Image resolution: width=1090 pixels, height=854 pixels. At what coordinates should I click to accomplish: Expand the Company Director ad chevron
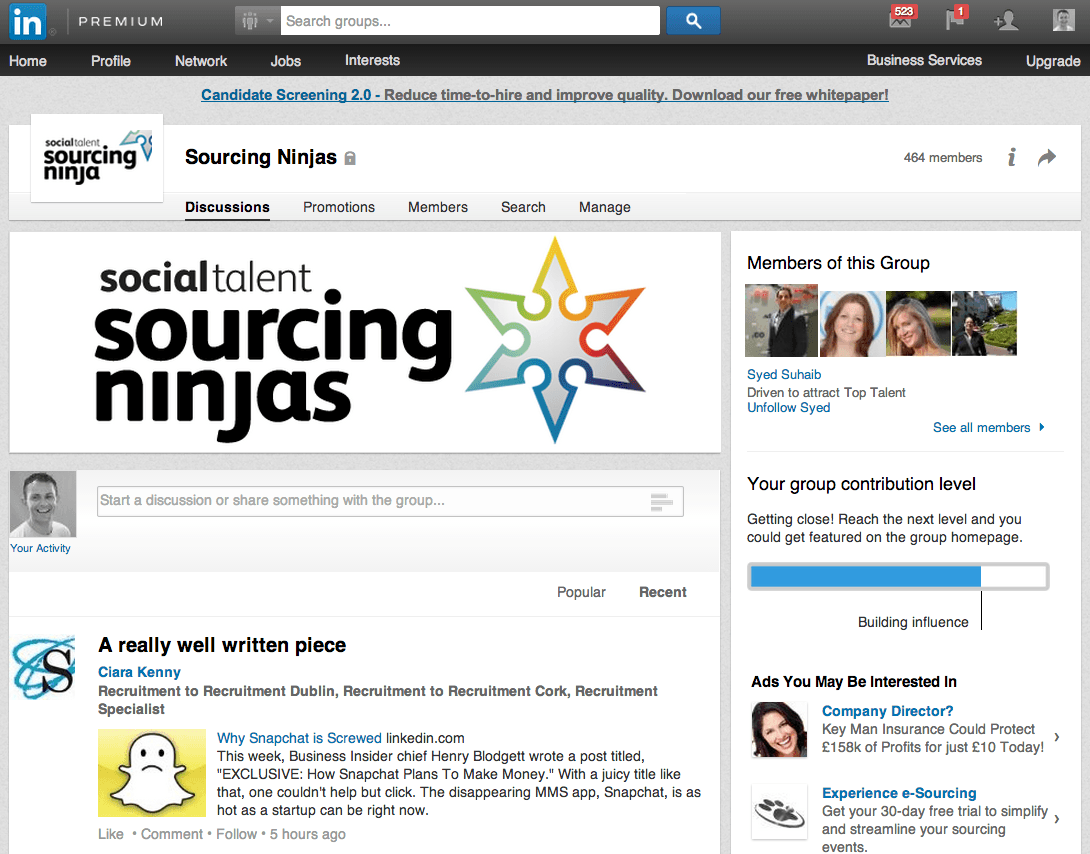click(x=1057, y=737)
